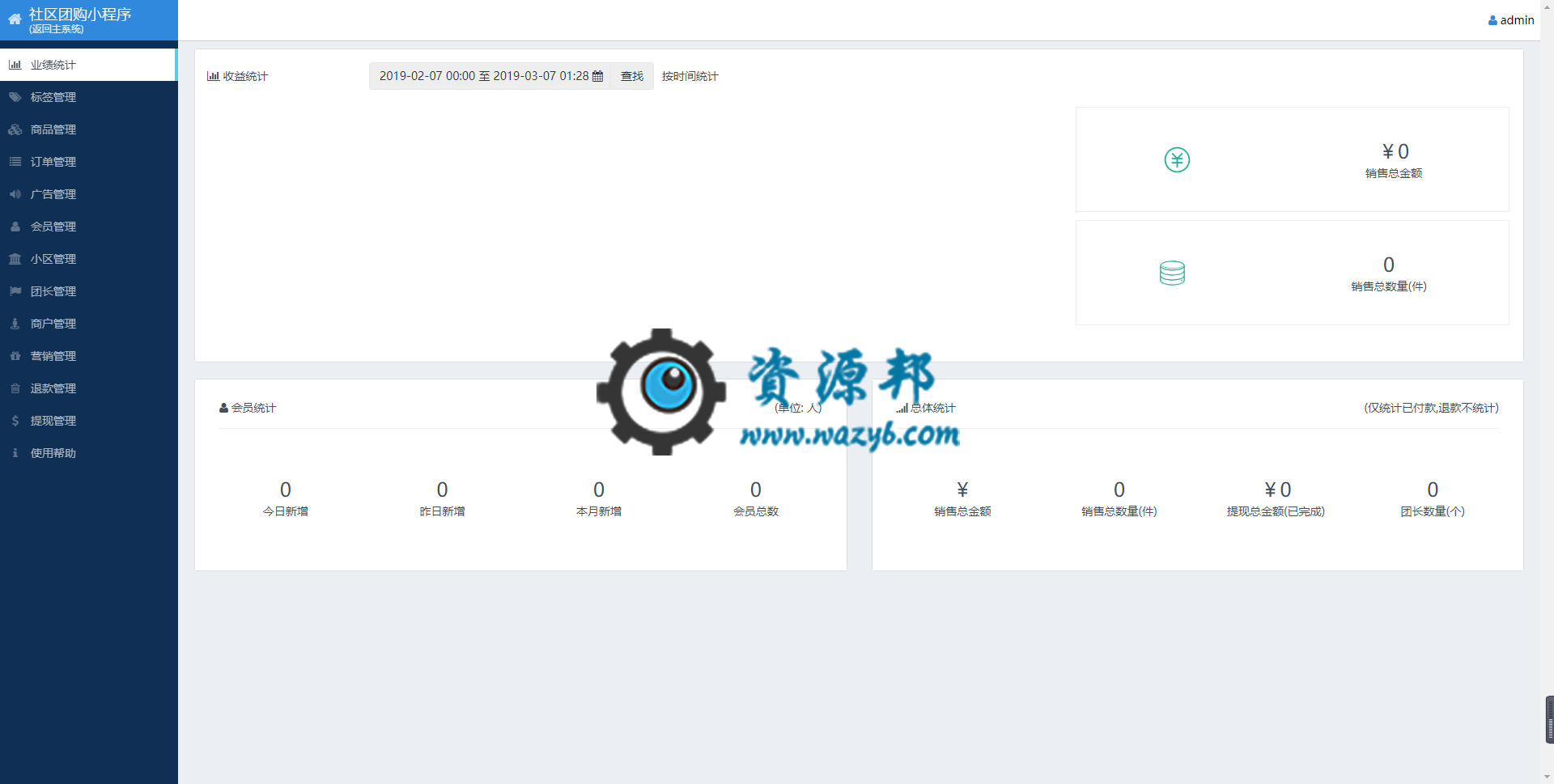The image size is (1554, 784).
Task: Click the admin user icon
Action: (1492, 20)
